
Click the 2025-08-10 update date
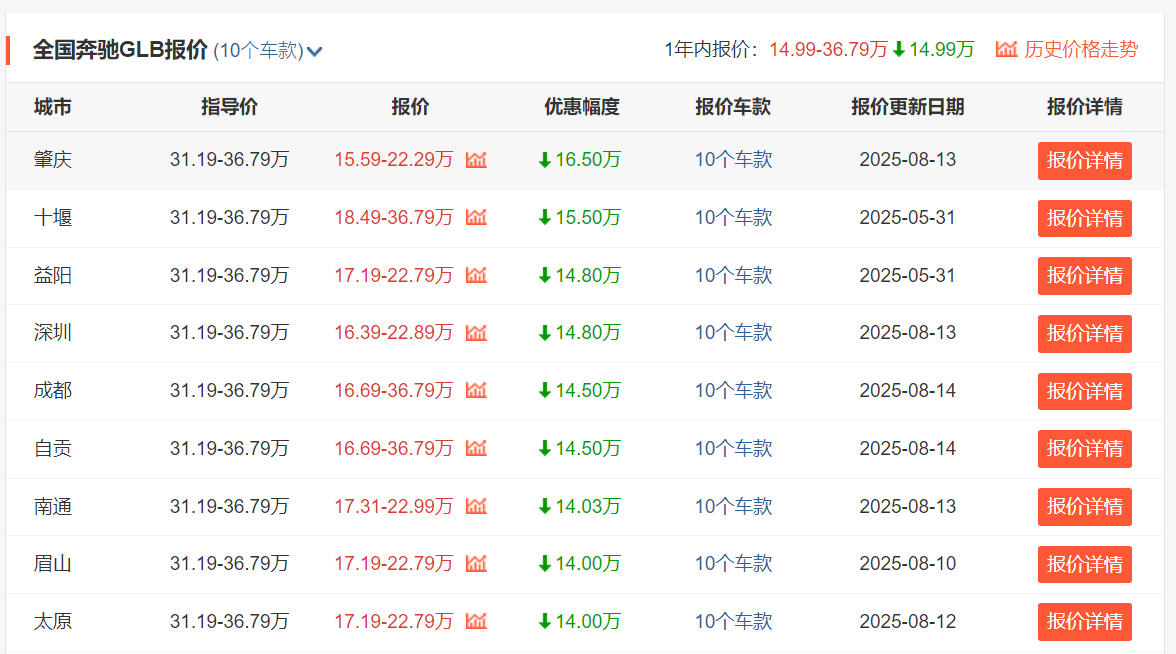point(908,563)
